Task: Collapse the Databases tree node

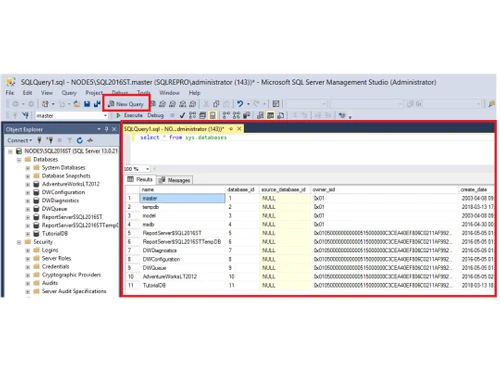Action: pyautogui.click(x=19, y=160)
